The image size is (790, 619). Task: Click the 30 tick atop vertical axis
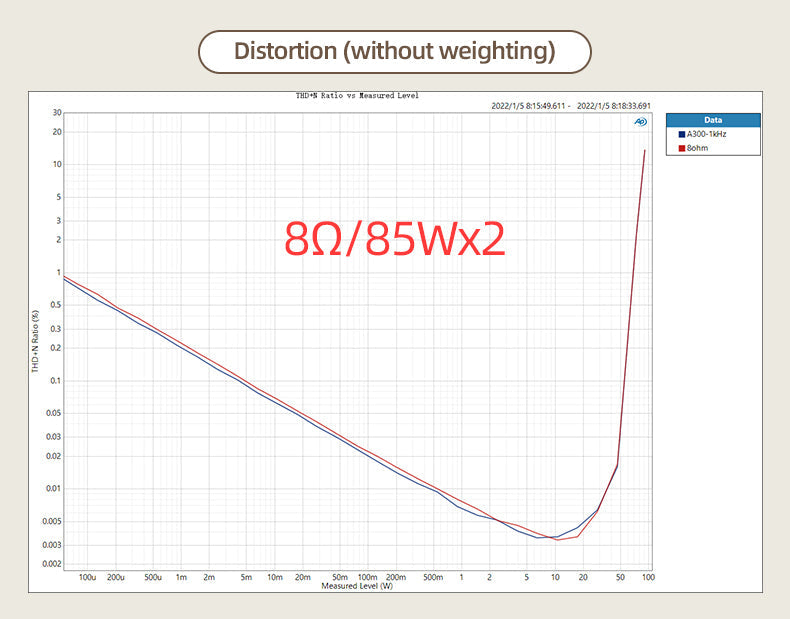point(57,113)
